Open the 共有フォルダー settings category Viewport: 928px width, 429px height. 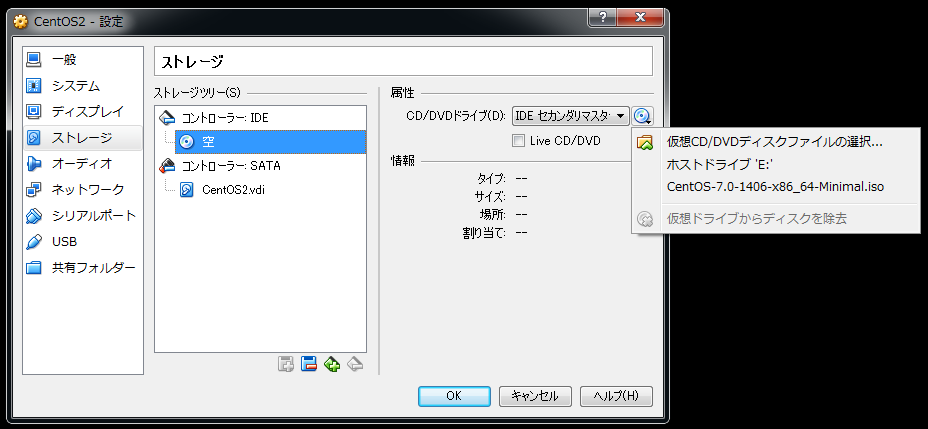tap(82, 267)
